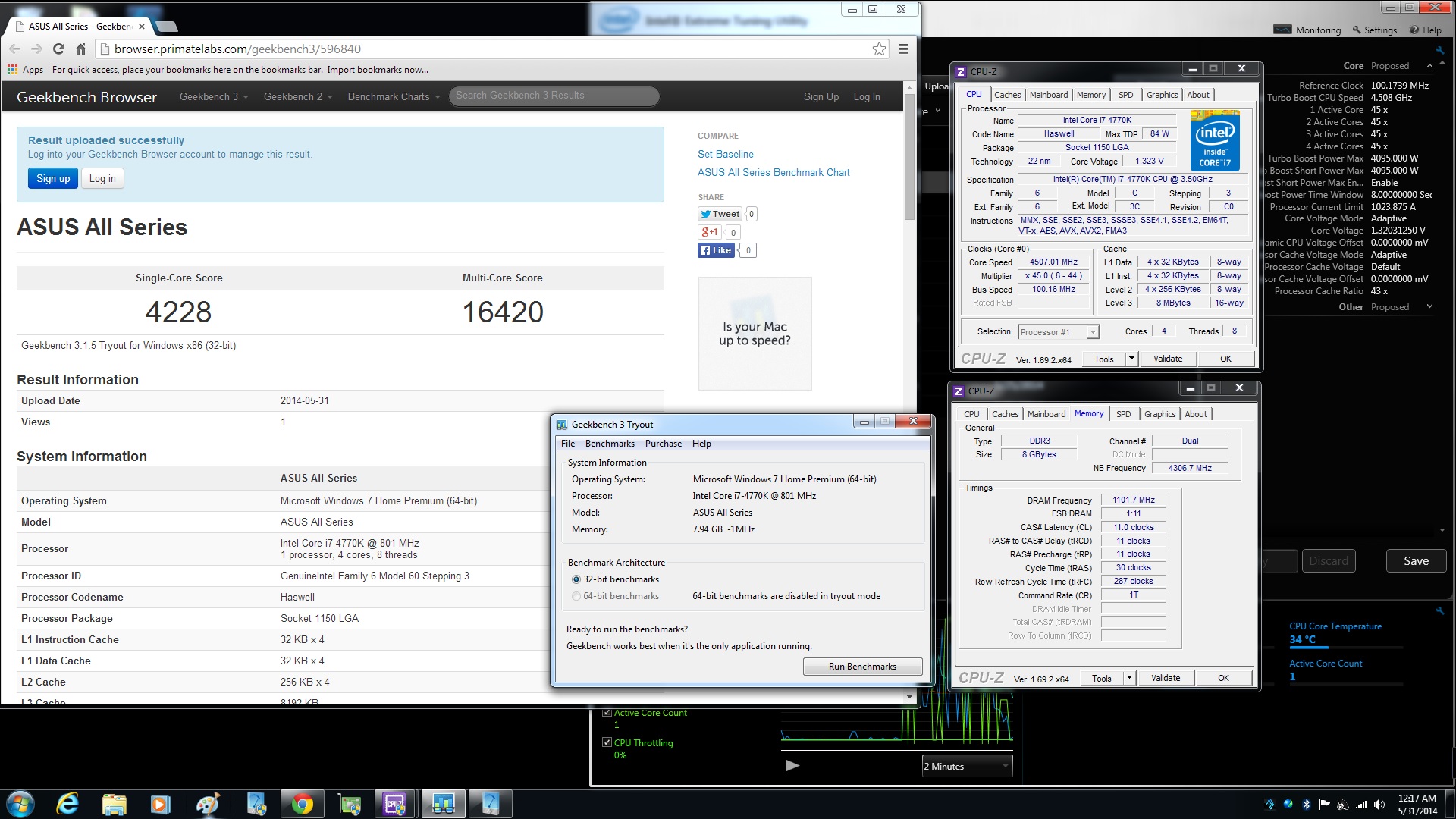Open Benchmarks menu in Geekbench Tryout
The image size is (1456, 819).
(x=610, y=444)
